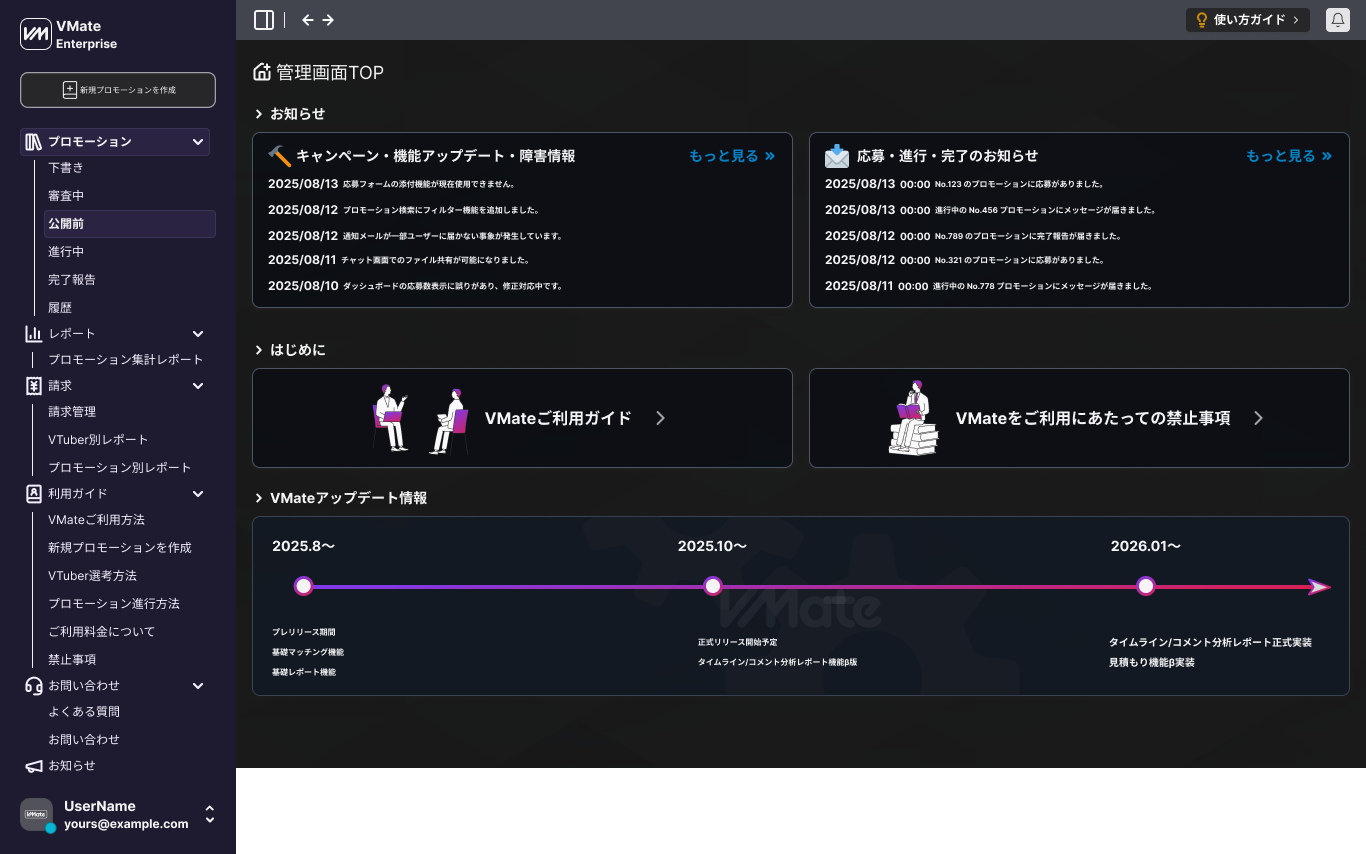Collapse the レポート section chevron
The width and height of the screenshot is (1366, 854).
198,334
